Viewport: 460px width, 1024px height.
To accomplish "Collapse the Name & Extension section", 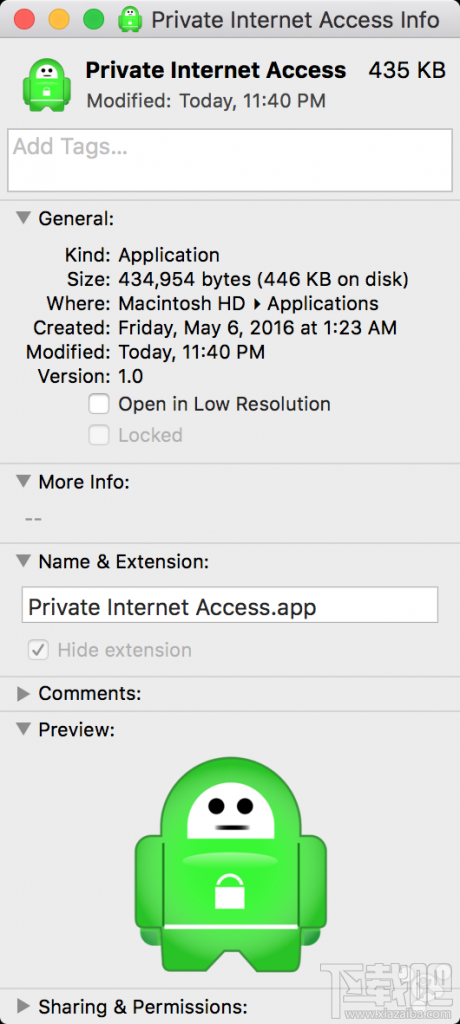I will 24,561.
